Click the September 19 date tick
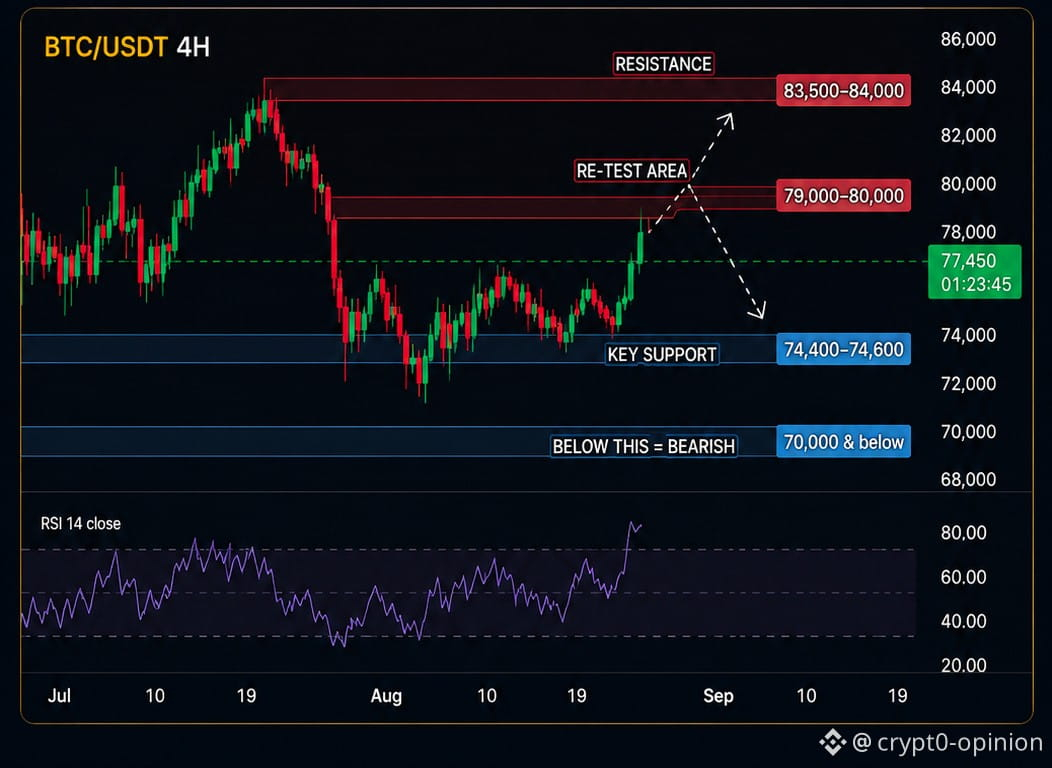 (897, 696)
